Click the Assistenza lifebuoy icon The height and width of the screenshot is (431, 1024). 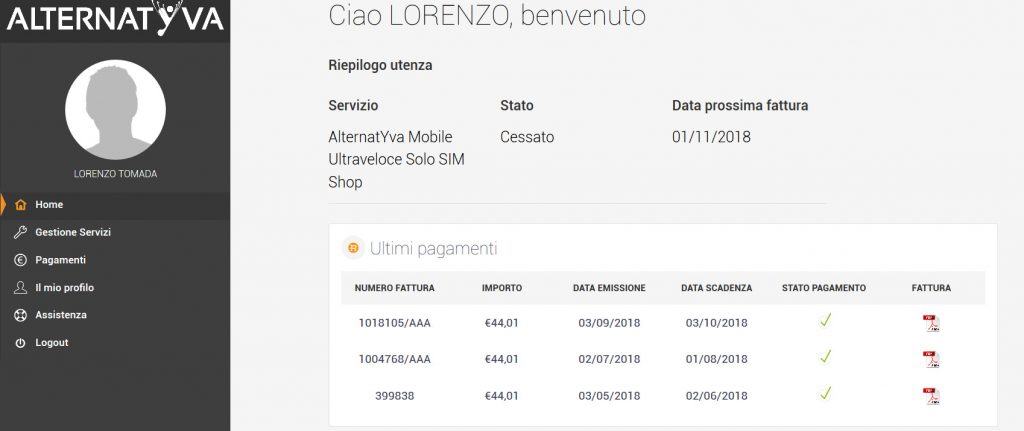20,315
